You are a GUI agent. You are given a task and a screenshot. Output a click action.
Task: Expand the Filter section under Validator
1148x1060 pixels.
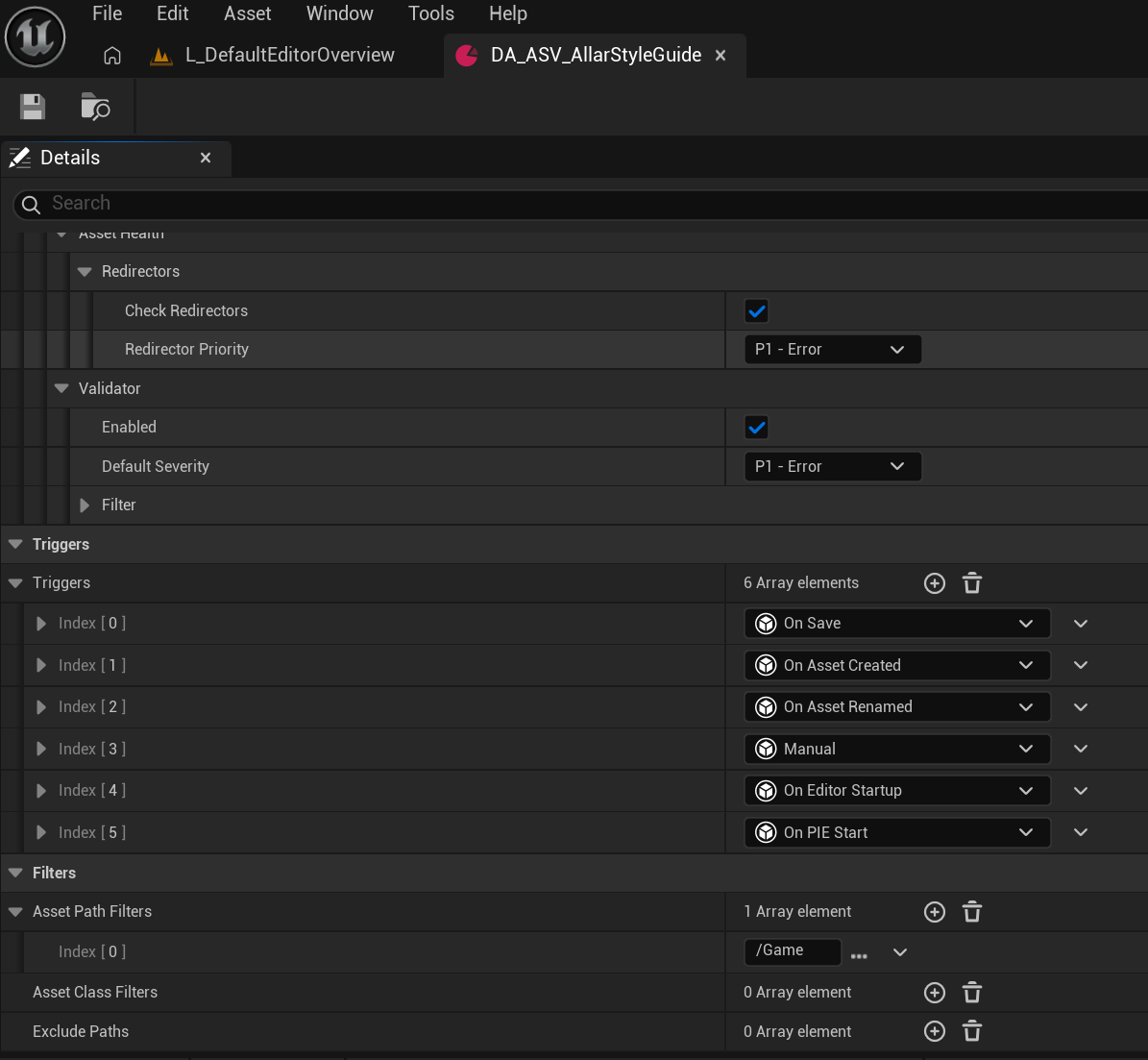pos(85,505)
